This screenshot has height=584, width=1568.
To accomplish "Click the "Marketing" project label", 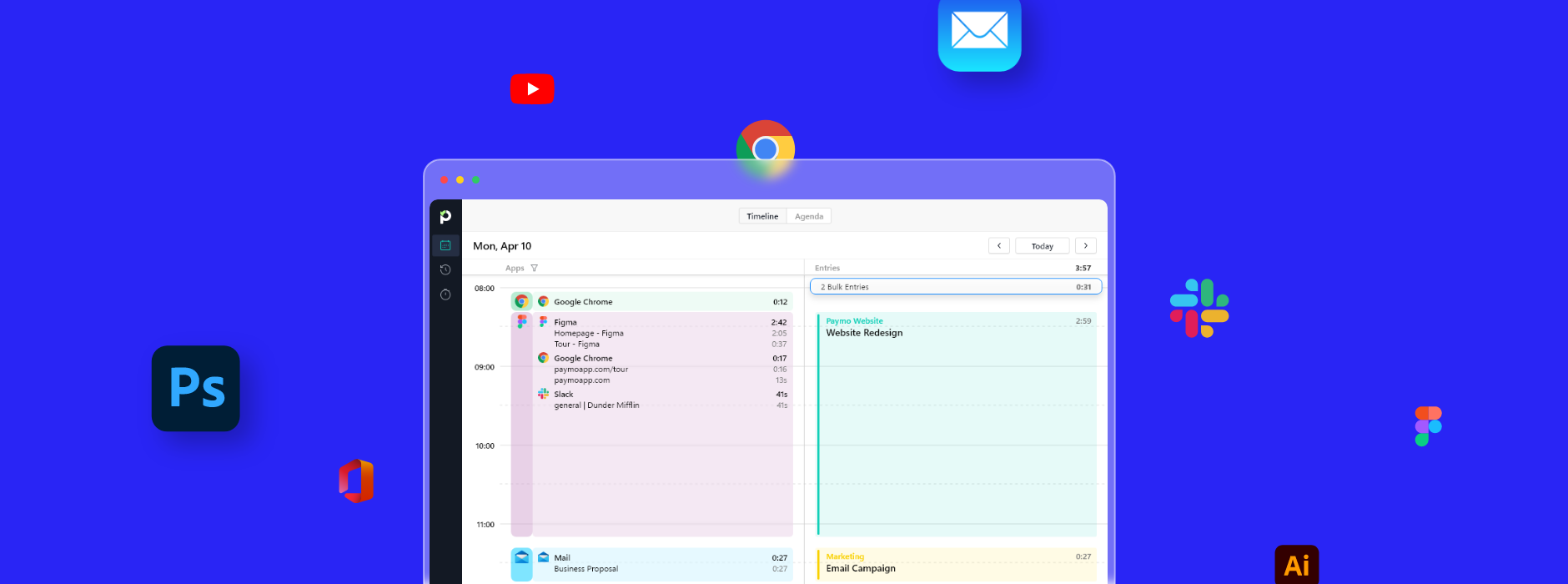I will [x=845, y=556].
